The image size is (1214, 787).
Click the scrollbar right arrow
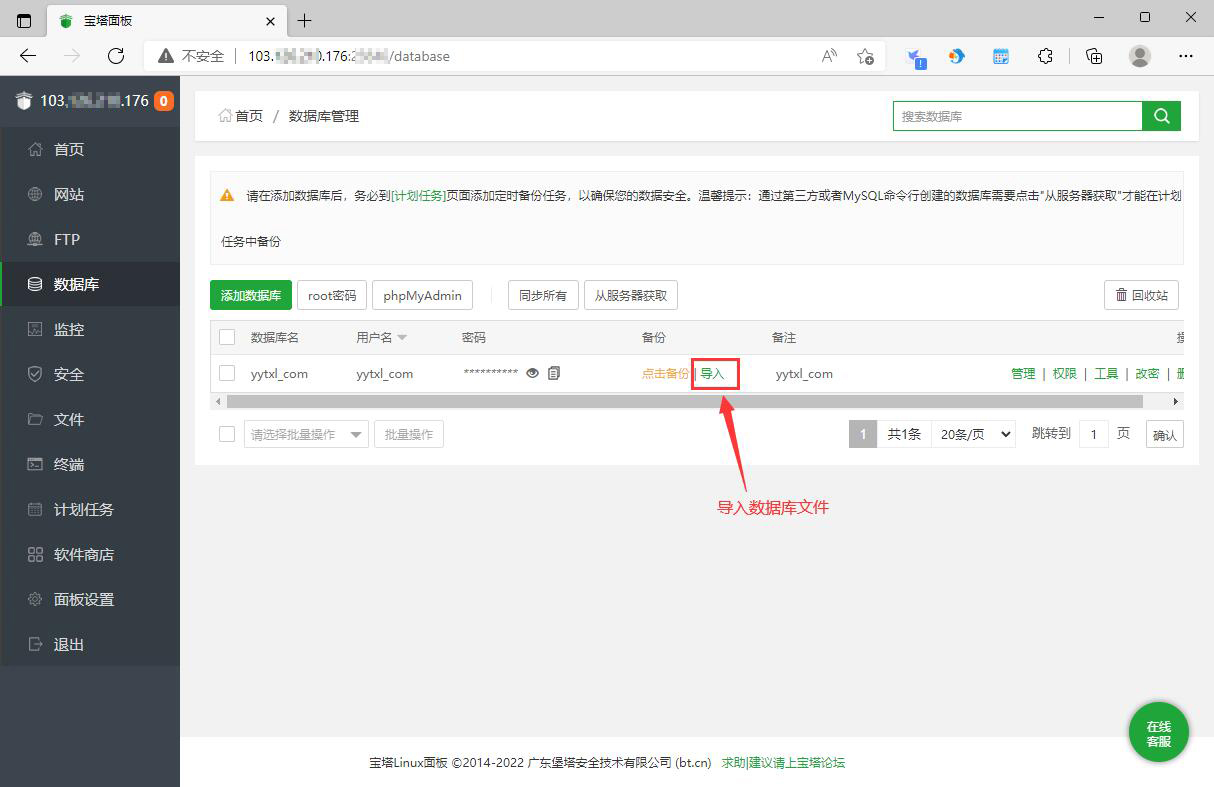(x=1176, y=401)
